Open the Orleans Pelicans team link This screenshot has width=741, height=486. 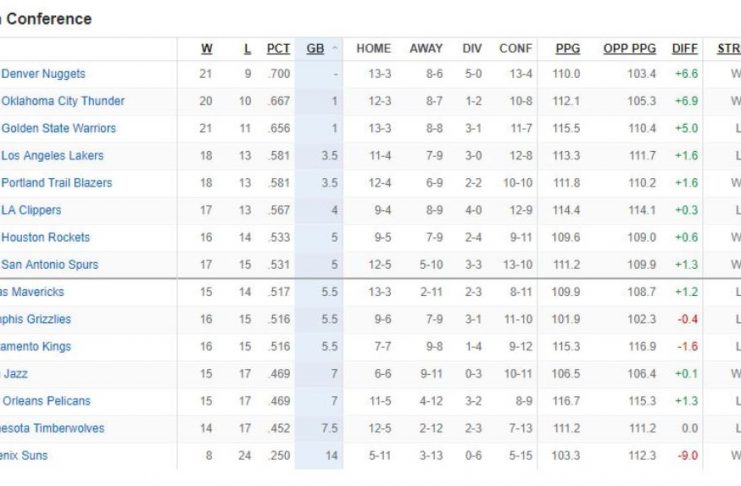45,401
